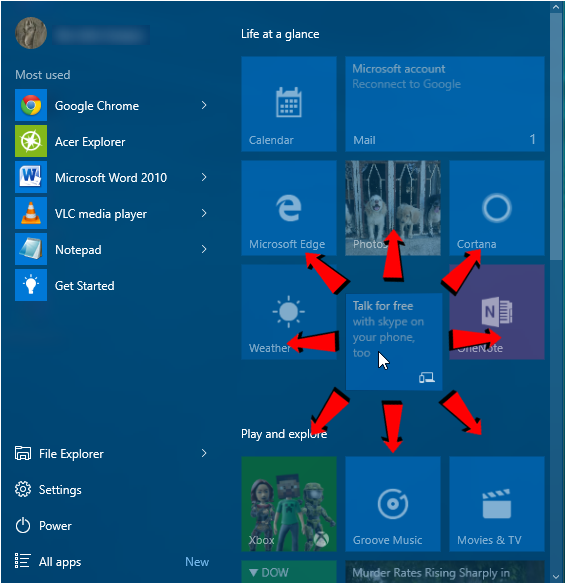Open the Cortana tile
The image size is (566, 585).
point(497,208)
